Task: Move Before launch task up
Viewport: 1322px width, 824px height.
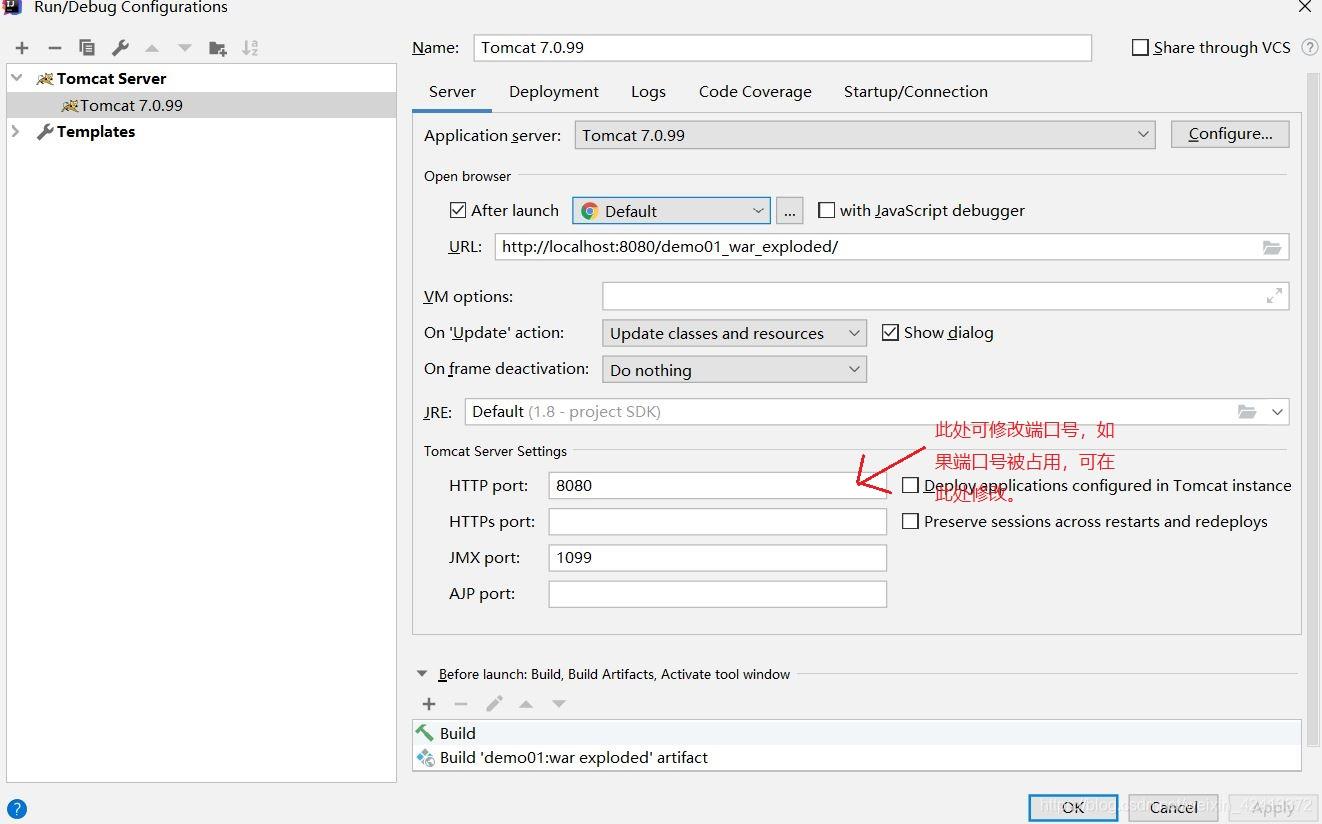Action: [526, 704]
